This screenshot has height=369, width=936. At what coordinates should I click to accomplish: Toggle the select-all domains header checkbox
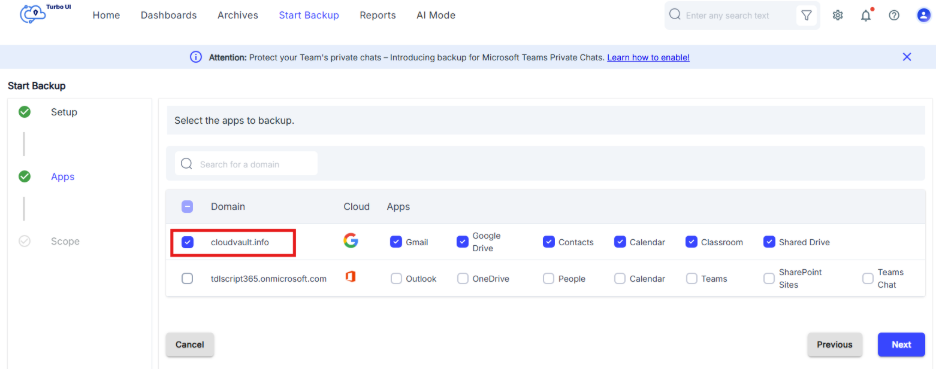coord(187,207)
